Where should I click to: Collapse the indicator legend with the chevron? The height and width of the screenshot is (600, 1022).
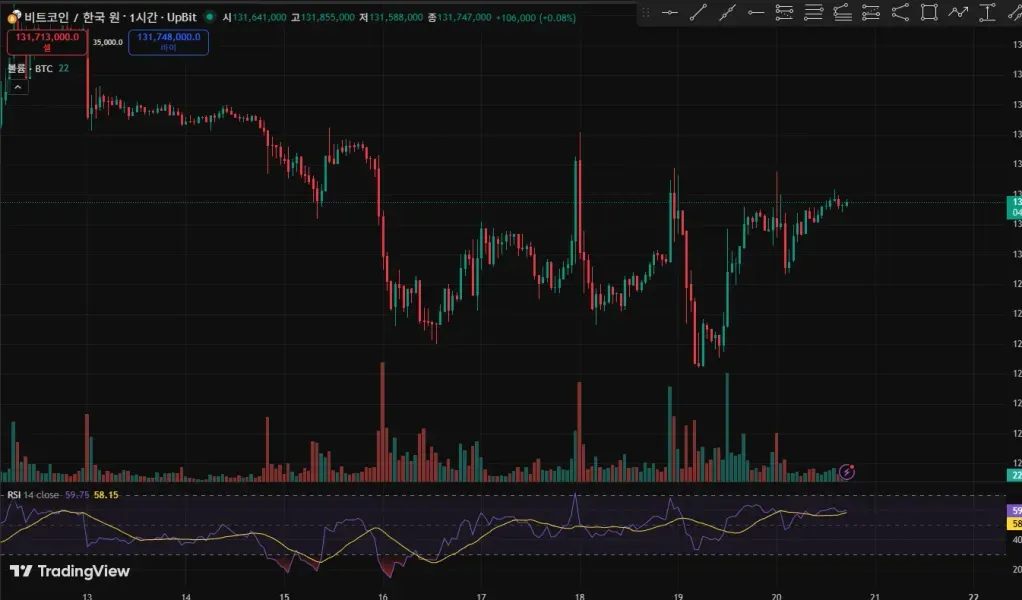point(18,87)
